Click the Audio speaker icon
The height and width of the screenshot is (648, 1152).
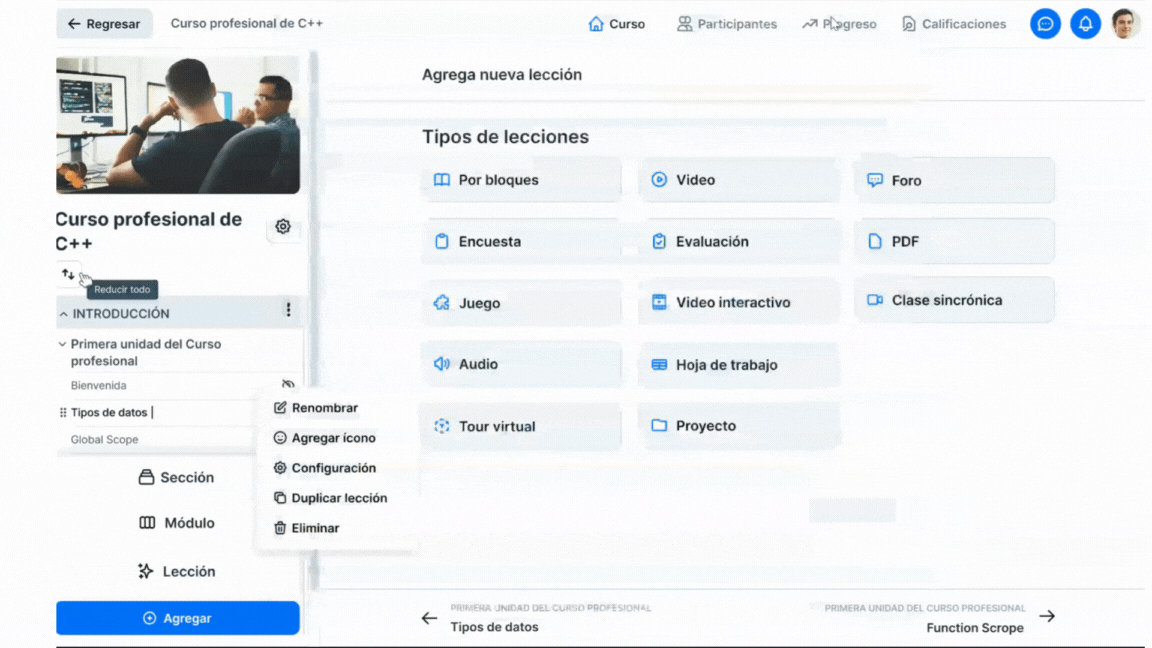pos(442,364)
